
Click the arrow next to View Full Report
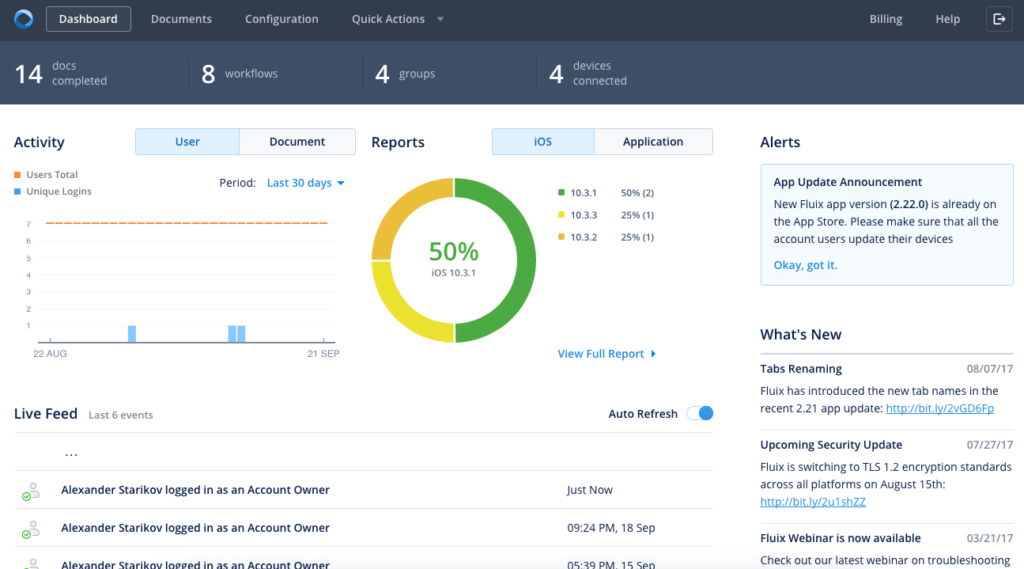click(653, 354)
